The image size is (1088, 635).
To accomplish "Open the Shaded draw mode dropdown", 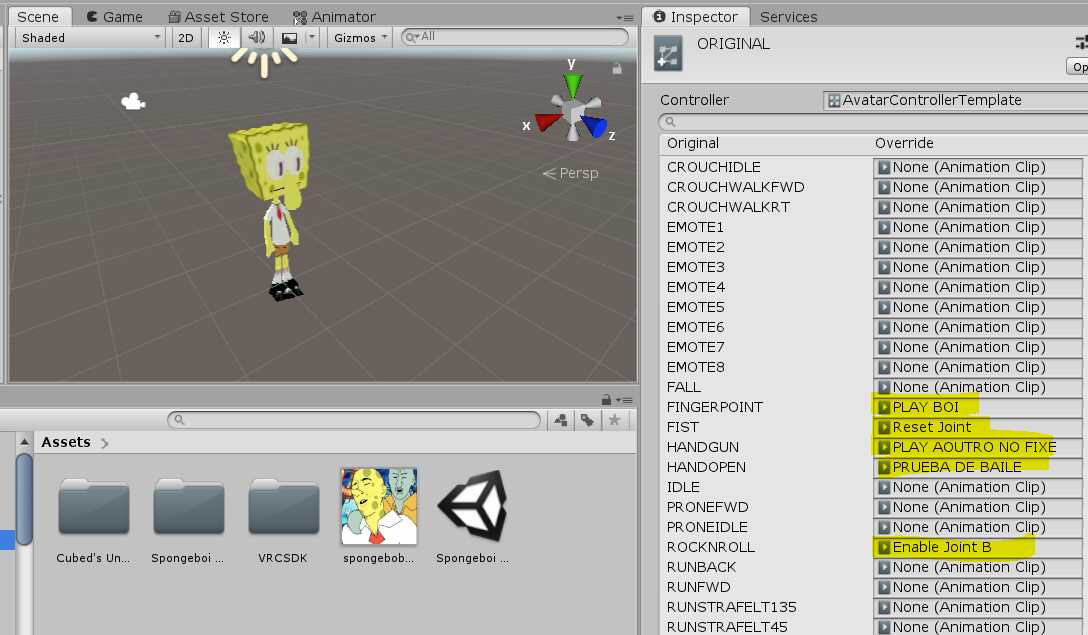I will (88, 37).
